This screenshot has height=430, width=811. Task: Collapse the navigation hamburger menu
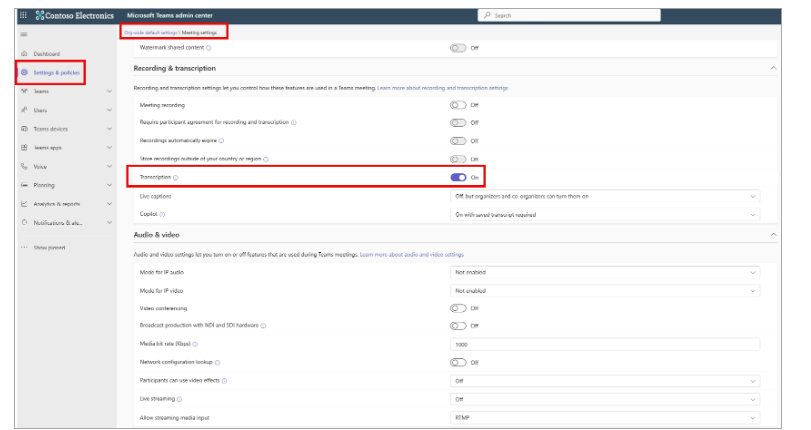[24, 34]
